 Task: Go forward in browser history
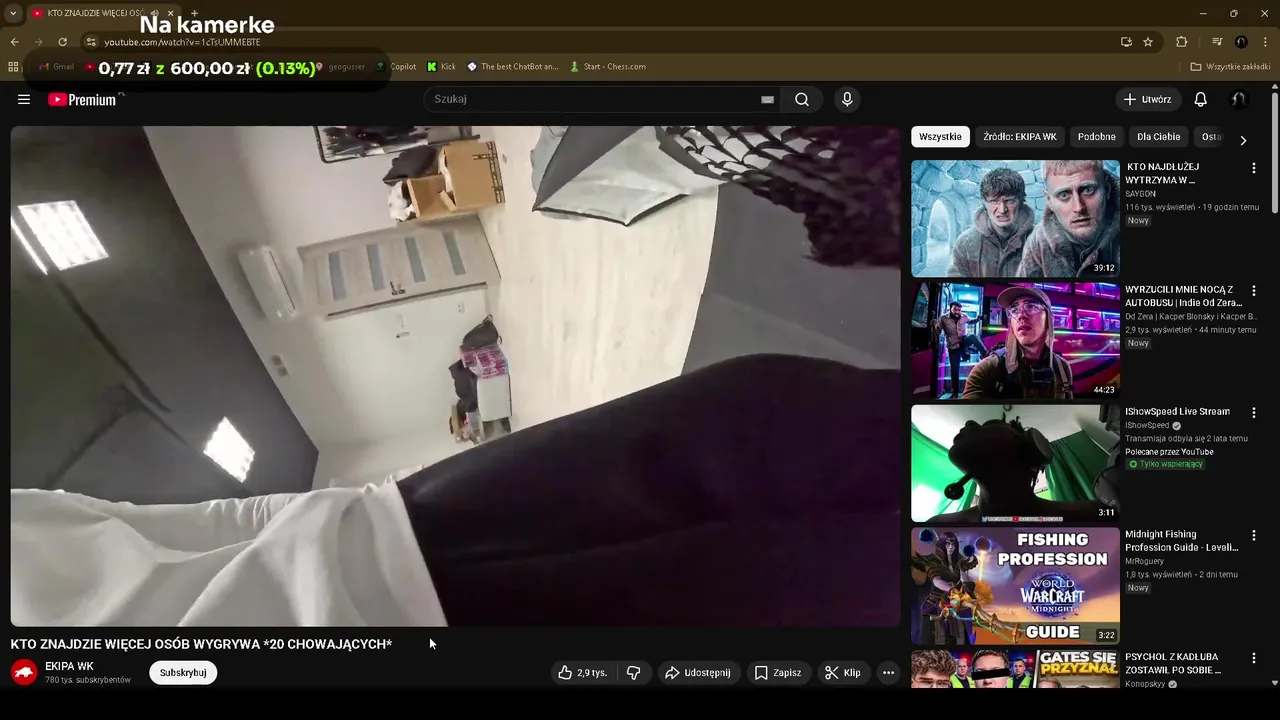pyautogui.click(x=38, y=42)
